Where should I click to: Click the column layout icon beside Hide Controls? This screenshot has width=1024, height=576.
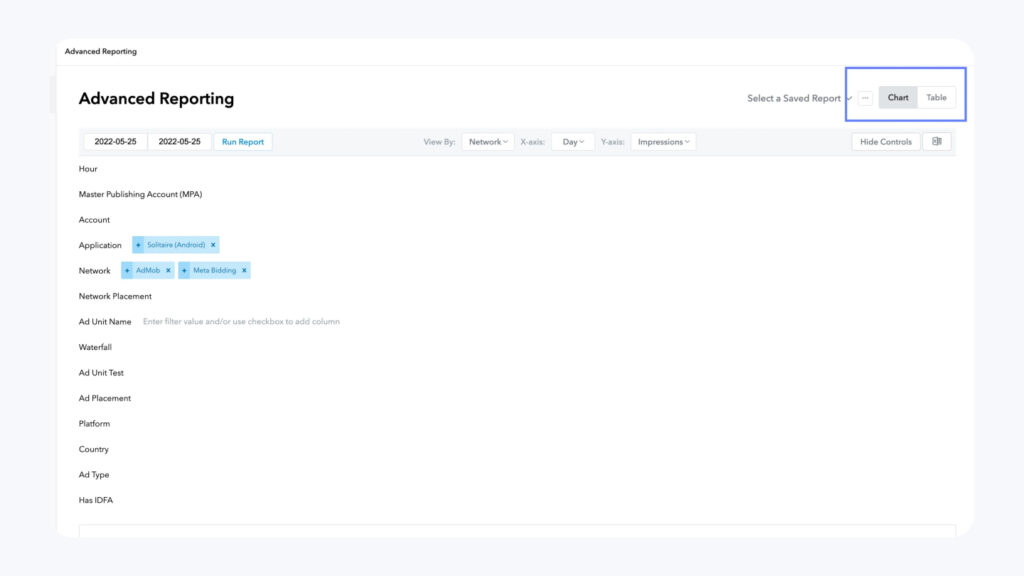[937, 142]
